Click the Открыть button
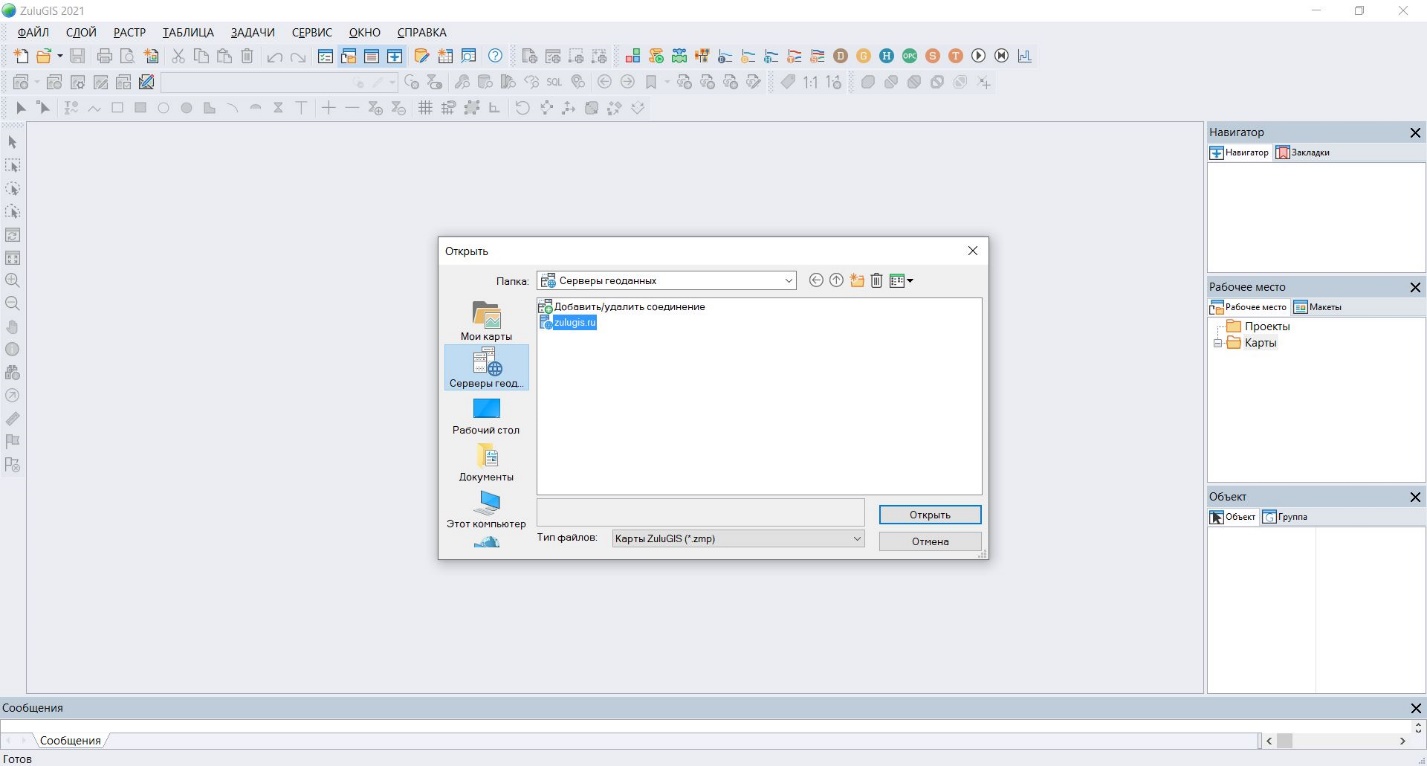This screenshot has width=1427, height=766. pyautogui.click(x=930, y=515)
